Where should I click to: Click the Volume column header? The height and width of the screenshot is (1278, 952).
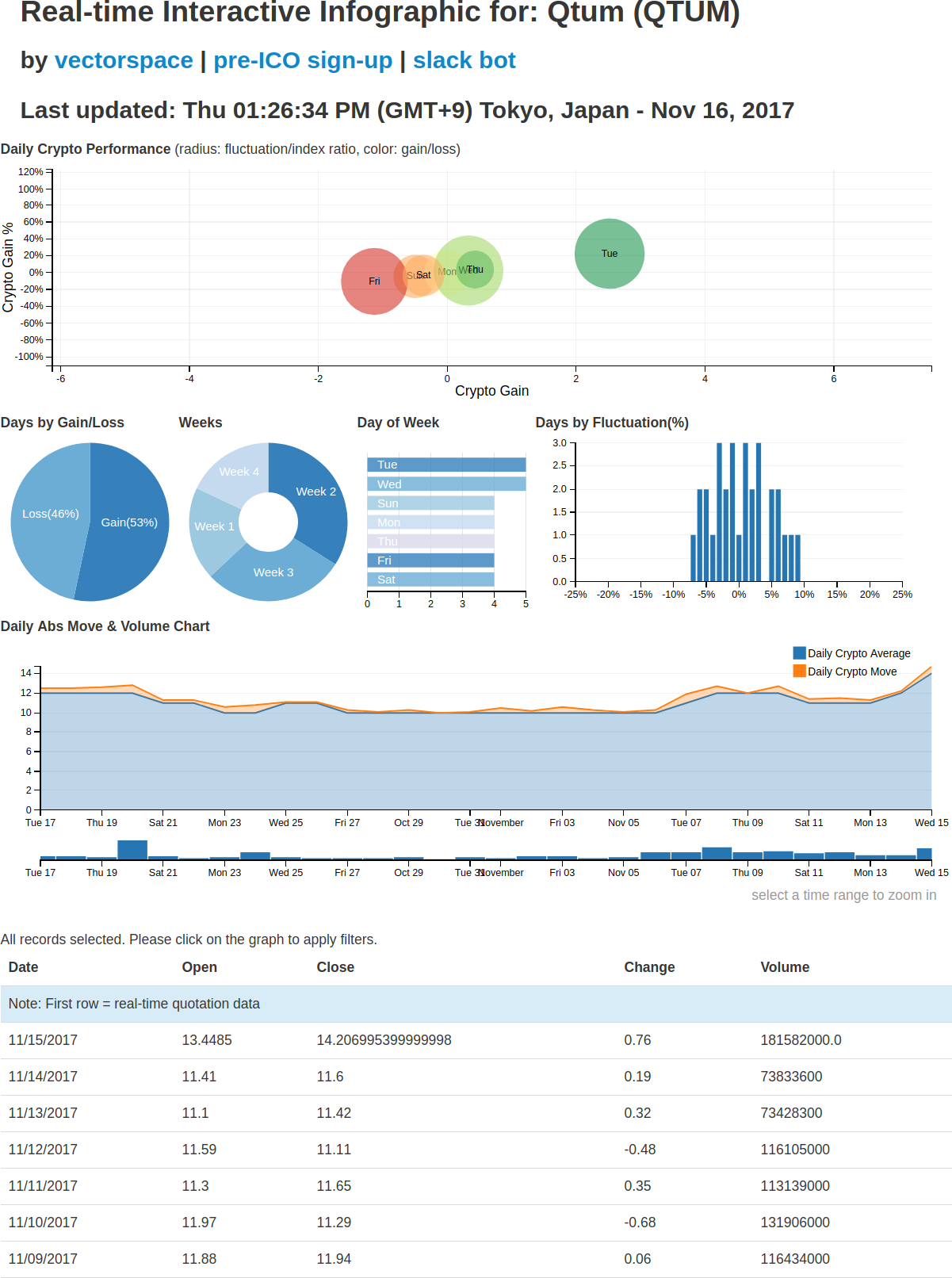785,967
